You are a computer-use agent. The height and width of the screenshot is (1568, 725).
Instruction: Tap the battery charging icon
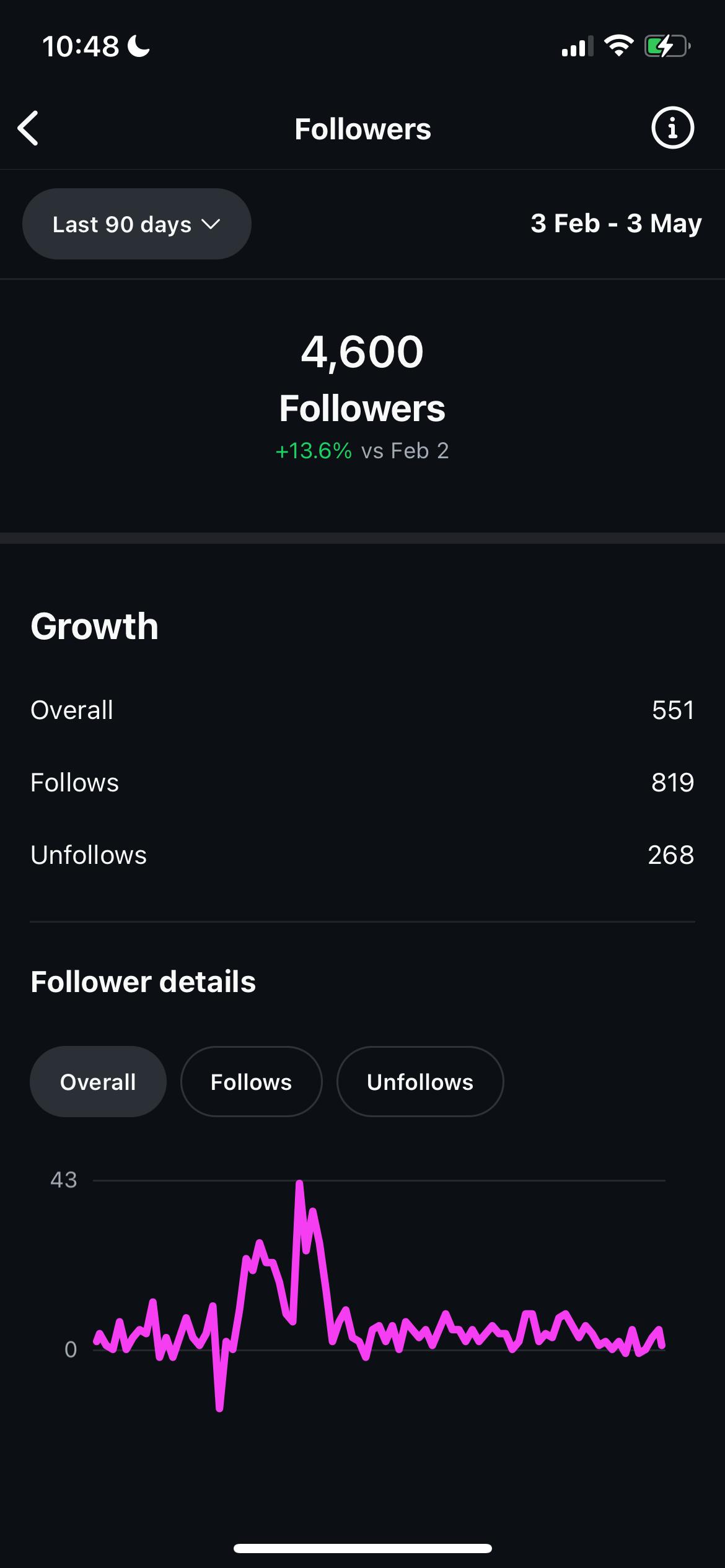[667, 46]
